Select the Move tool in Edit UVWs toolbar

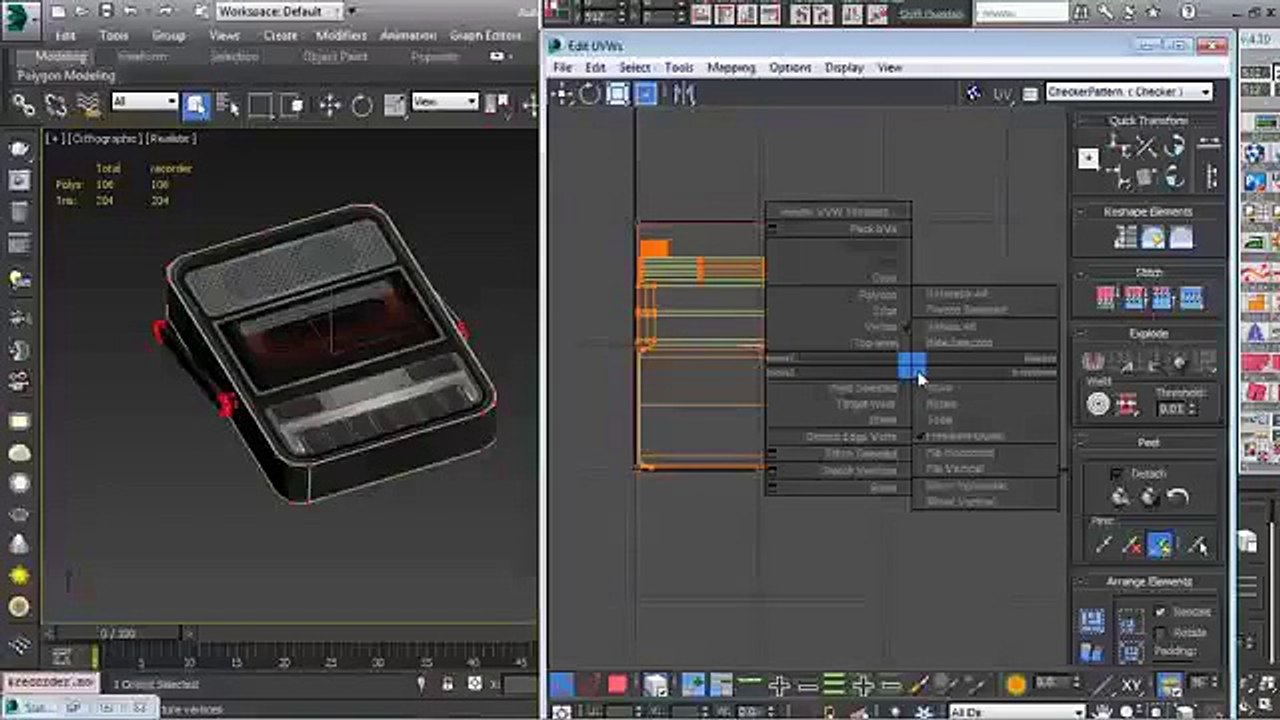[x=563, y=94]
